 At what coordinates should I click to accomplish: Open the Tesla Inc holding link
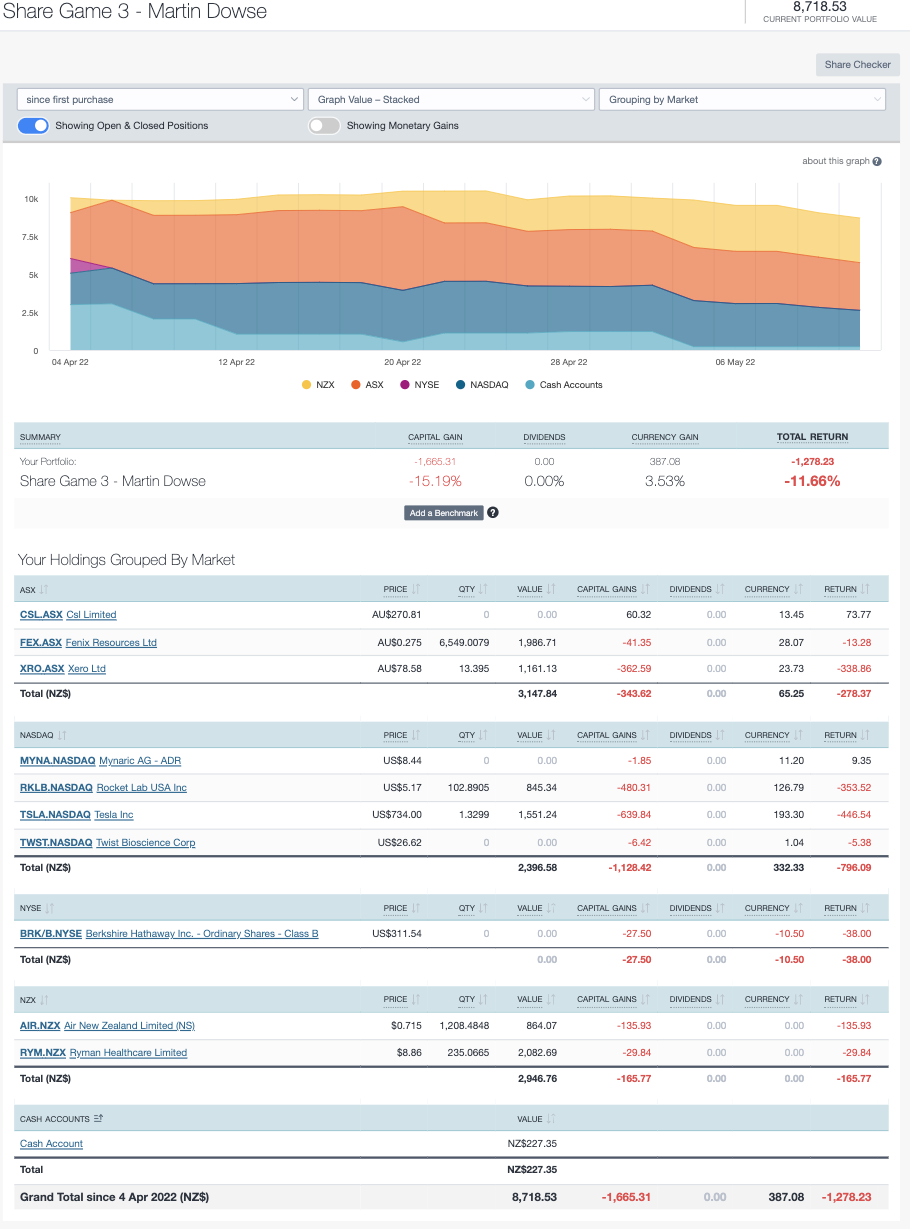(x=113, y=814)
